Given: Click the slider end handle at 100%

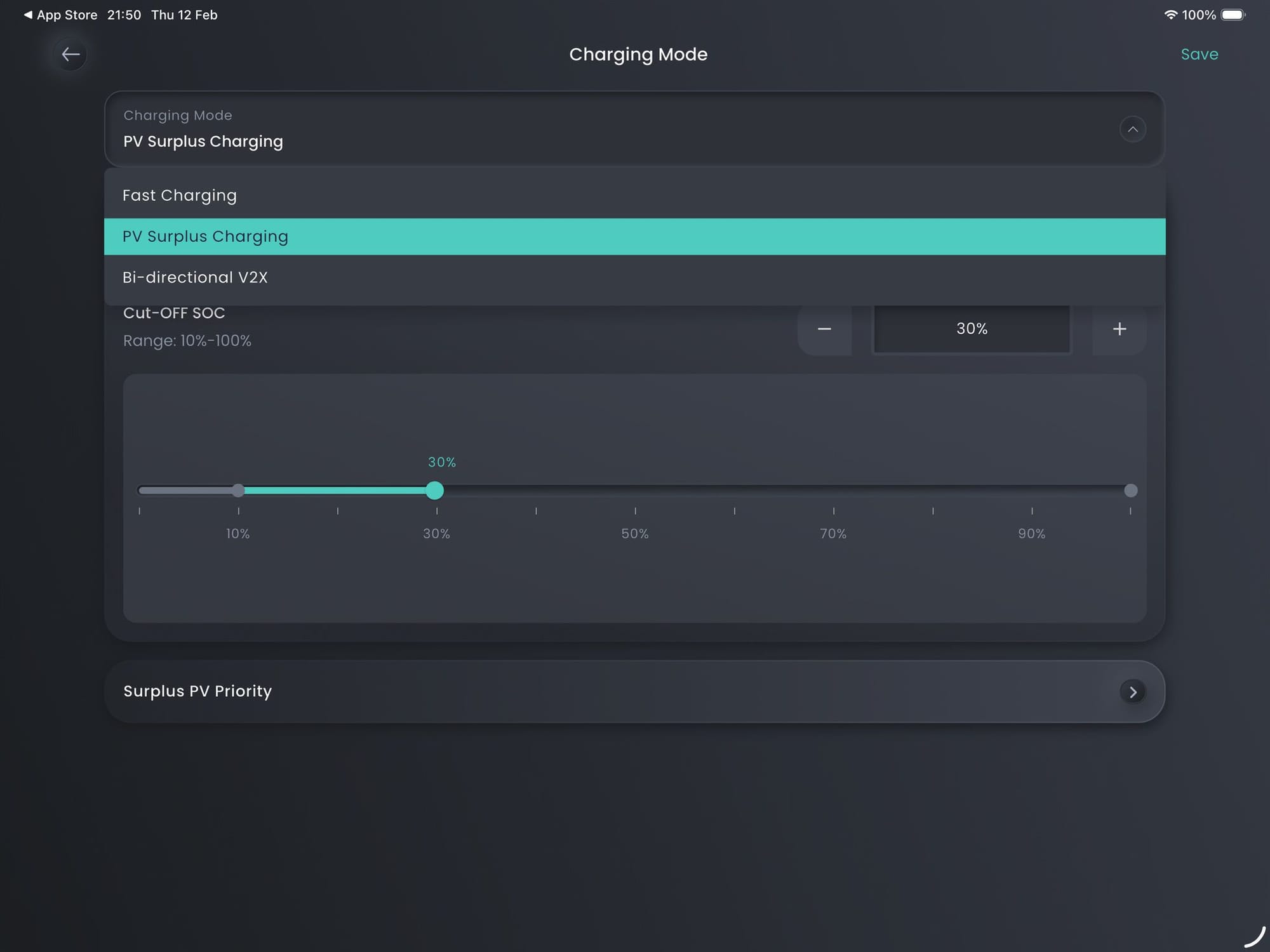Looking at the screenshot, I should [1130, 491].
